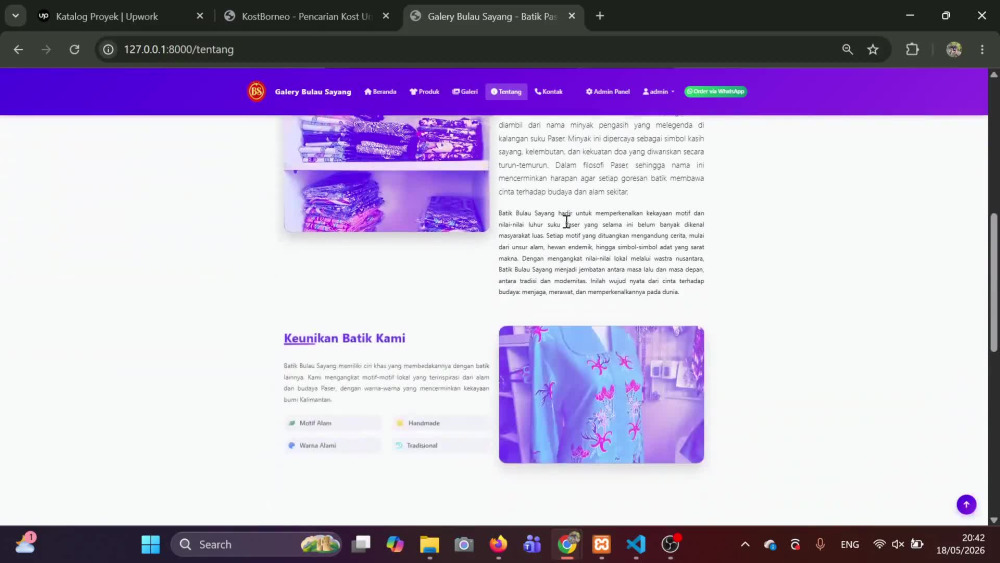The width and height of the screenshot is (1000, 563).
Task: Open the Wi-Fi network tray icon
Action: point(879,544)
